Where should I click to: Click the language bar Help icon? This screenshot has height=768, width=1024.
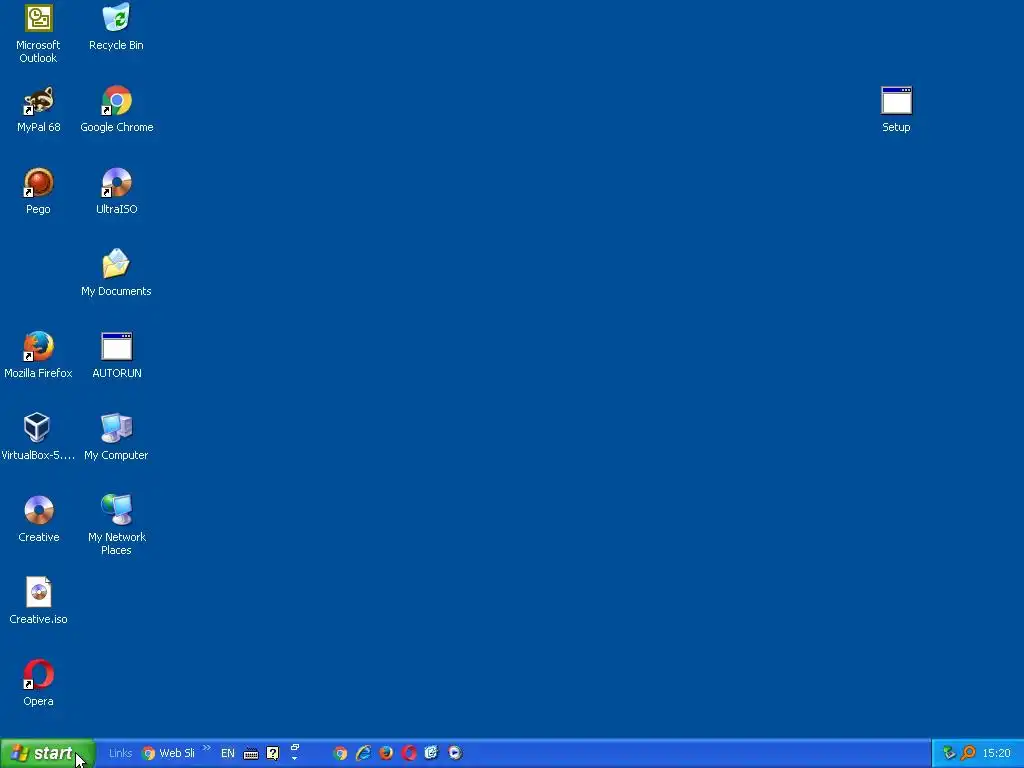coord(272,753)
